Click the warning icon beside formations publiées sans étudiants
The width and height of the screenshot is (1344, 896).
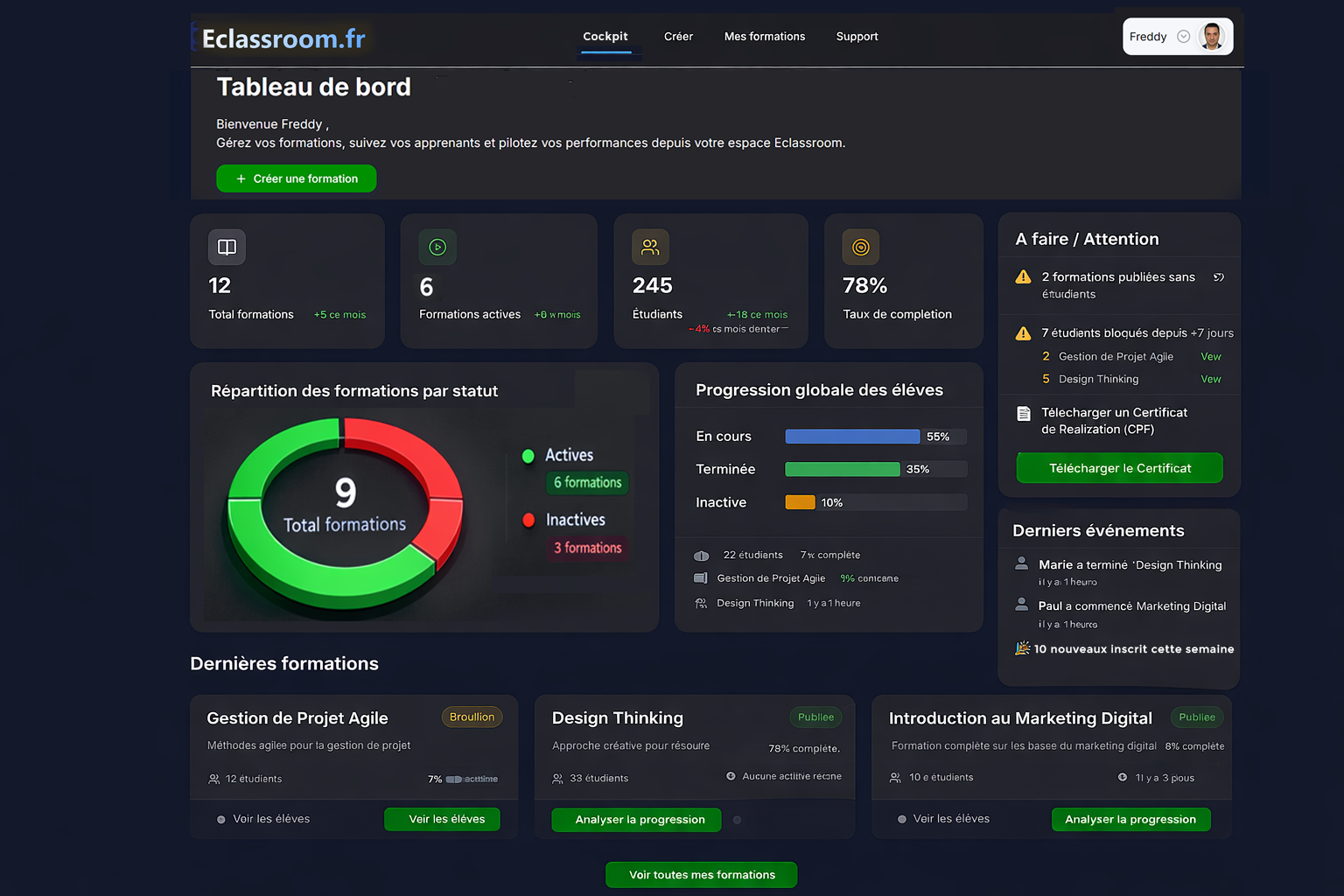click(x=1023, y=277)
